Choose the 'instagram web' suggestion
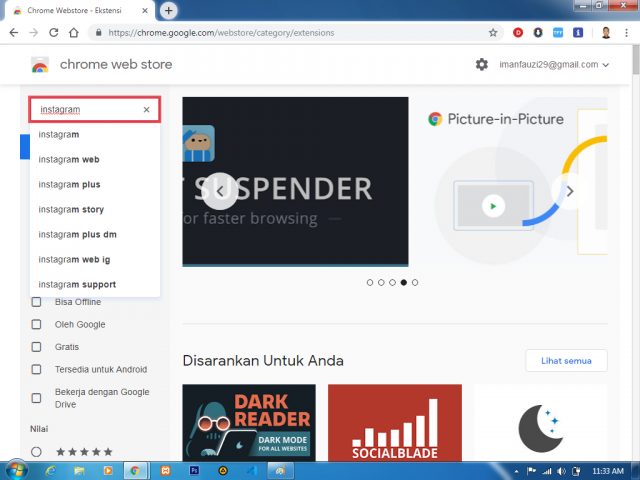 point(95,160)
